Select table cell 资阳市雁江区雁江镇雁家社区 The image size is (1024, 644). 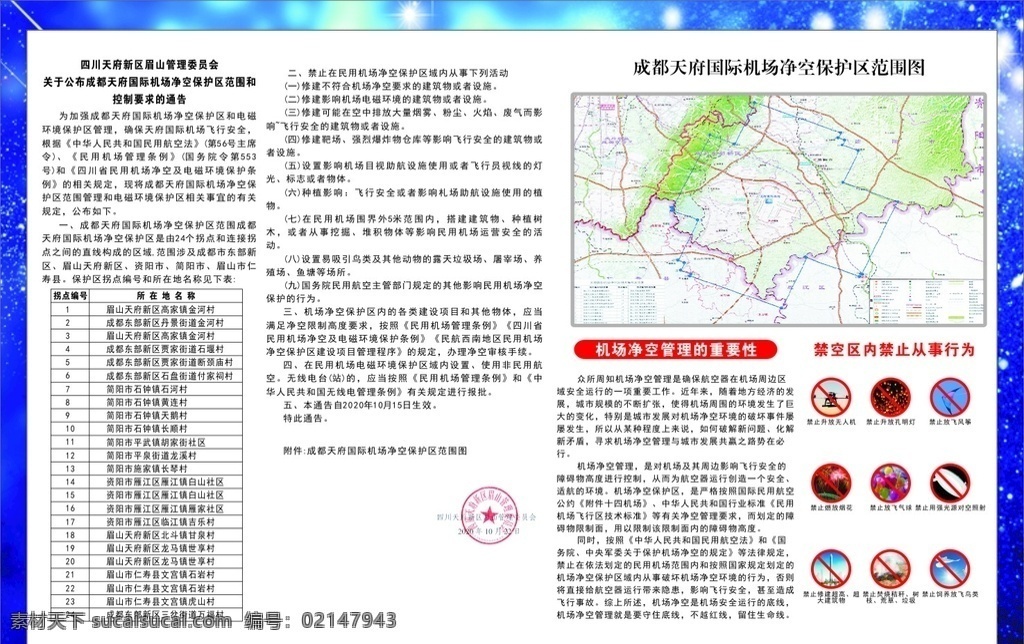(x=166, y=508)
